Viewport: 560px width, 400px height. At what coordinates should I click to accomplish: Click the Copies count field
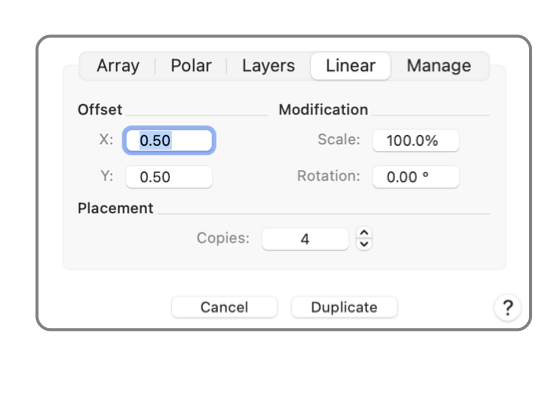(305, 239)
